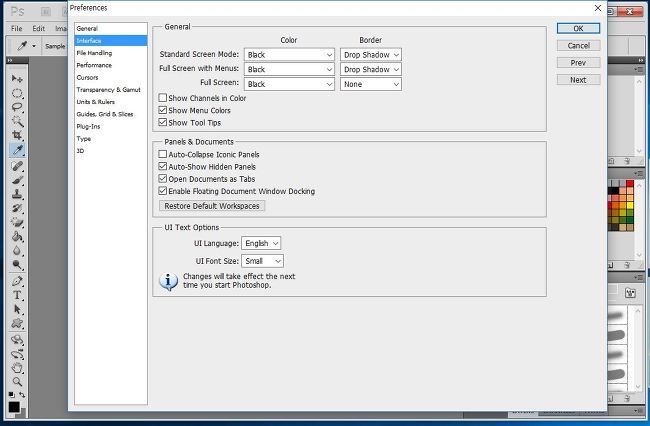
Task: Select the Brush tool
Action: pyautogui.click(x=17, y=180)
